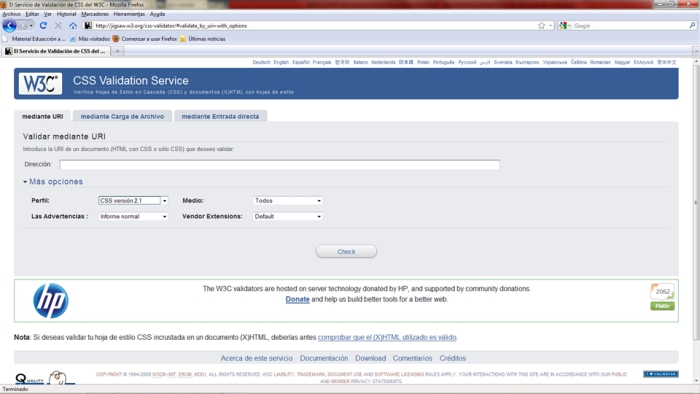700x394 pixels.
Task: Switch language to Português
Action: pos(443,62)
